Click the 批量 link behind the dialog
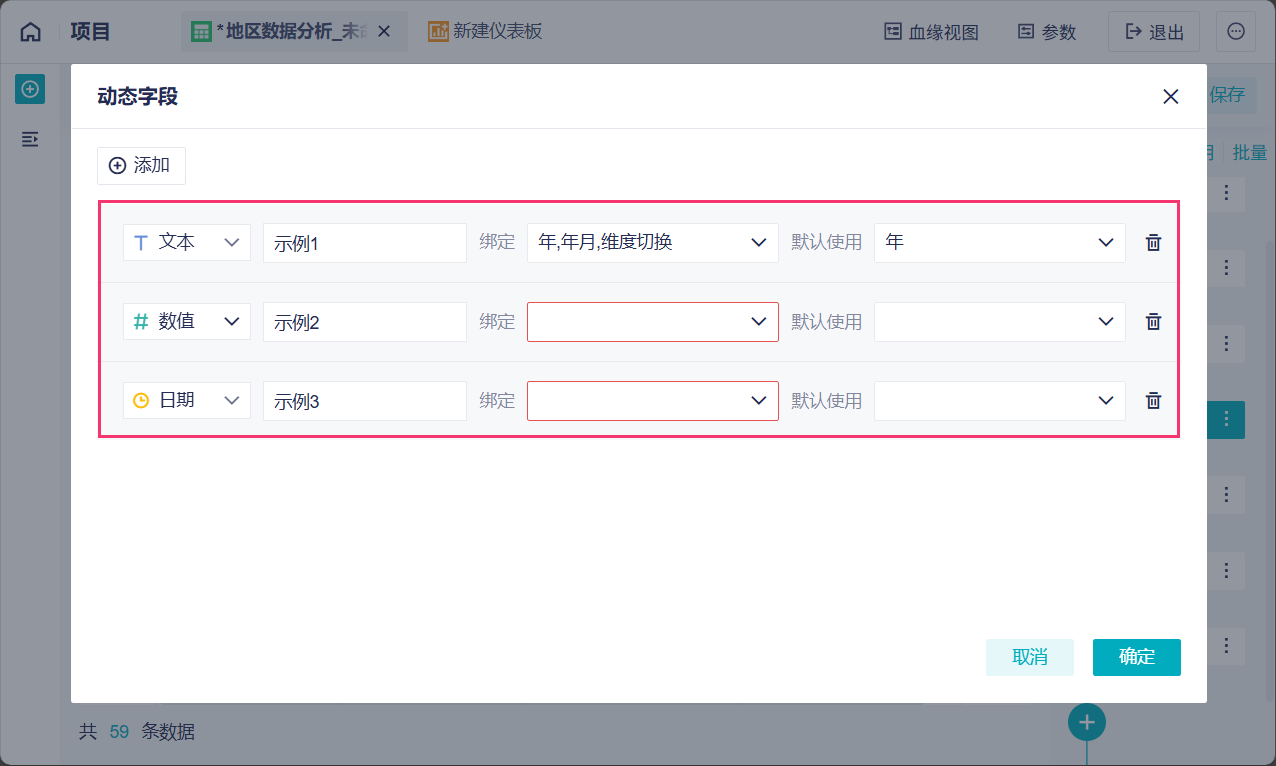The width and height of the screenshot is (1276, 766). click(x=1250, y=153)
